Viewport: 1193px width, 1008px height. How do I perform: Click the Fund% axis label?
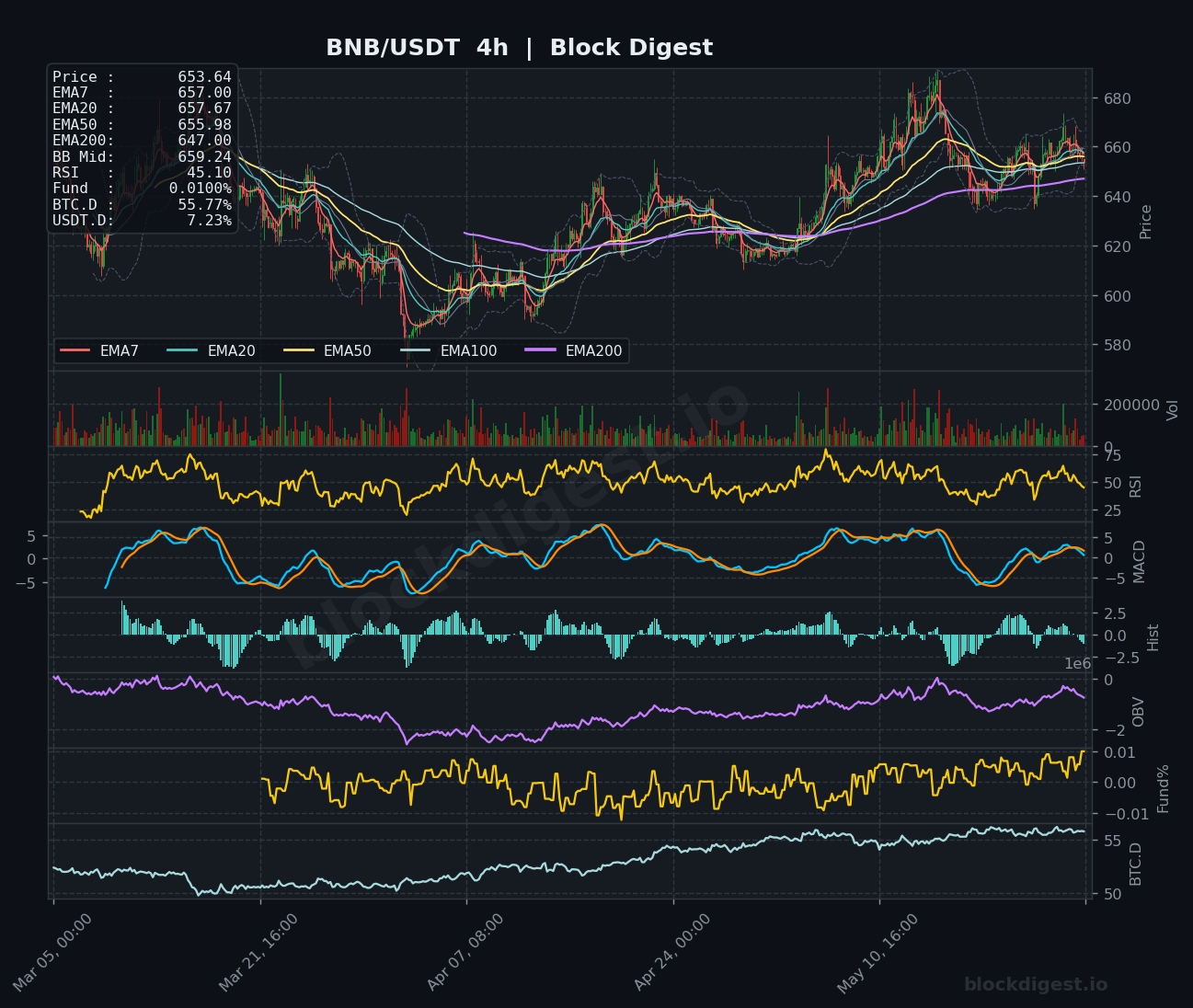click(1164, 788)
